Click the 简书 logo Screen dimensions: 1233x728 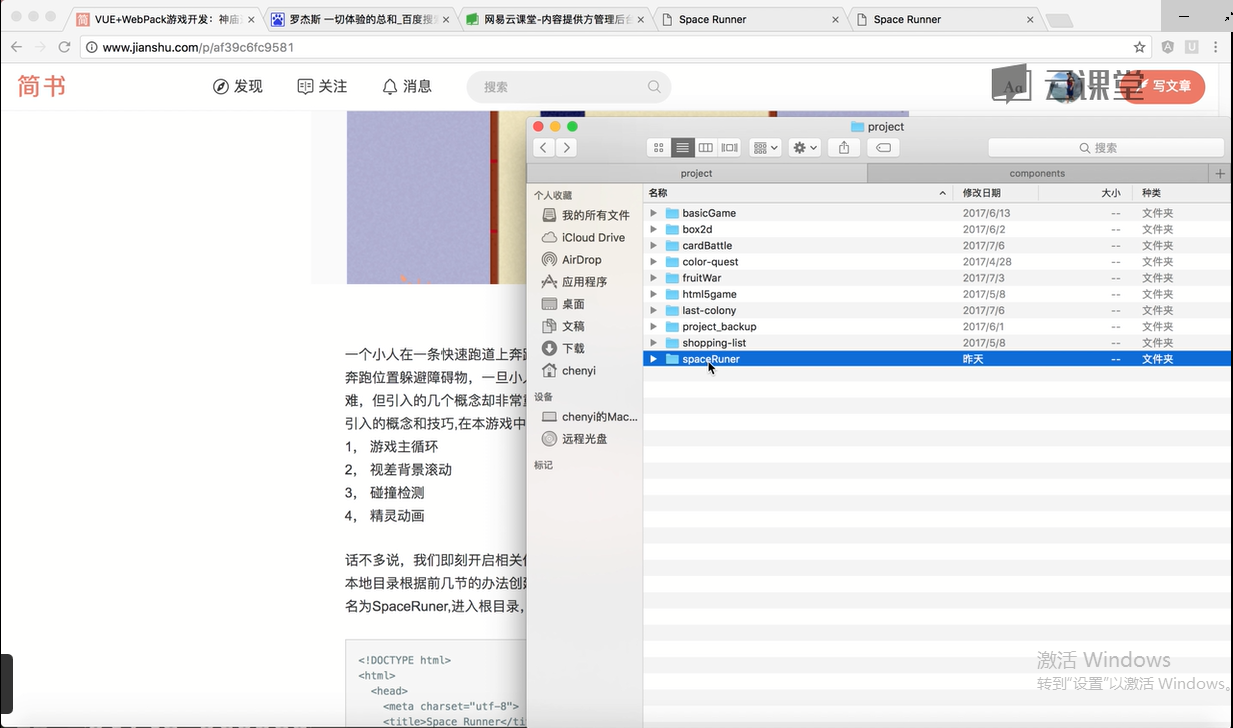coord(41,87)
